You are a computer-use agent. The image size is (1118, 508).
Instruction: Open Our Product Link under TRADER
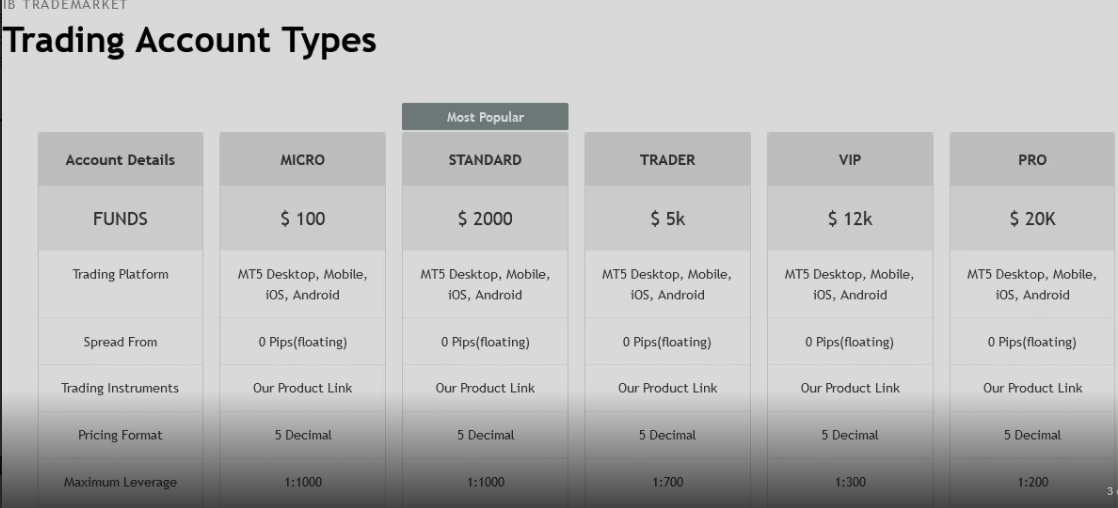pos(667,388)
